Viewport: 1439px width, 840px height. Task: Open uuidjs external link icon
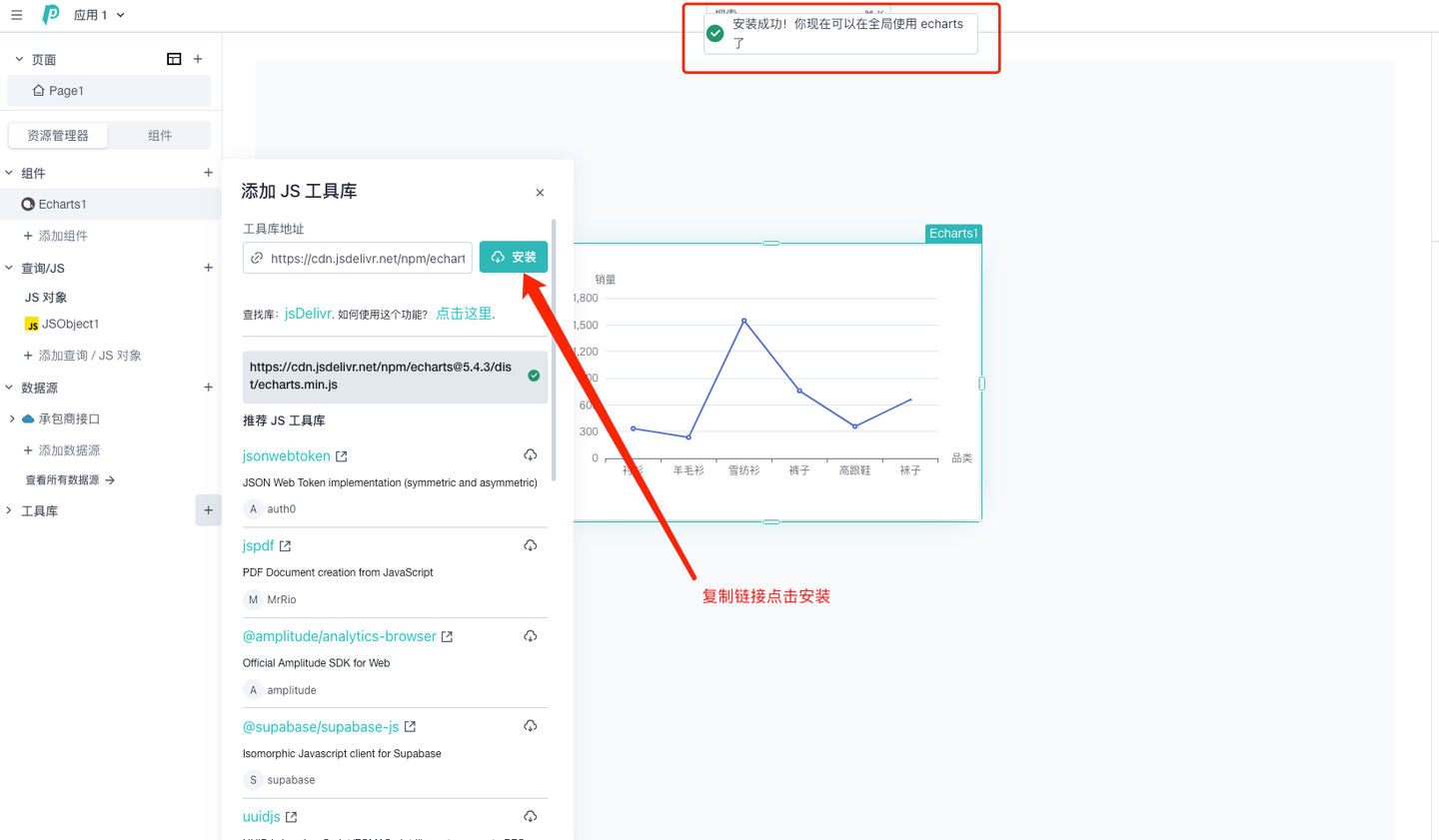point(292,817)
